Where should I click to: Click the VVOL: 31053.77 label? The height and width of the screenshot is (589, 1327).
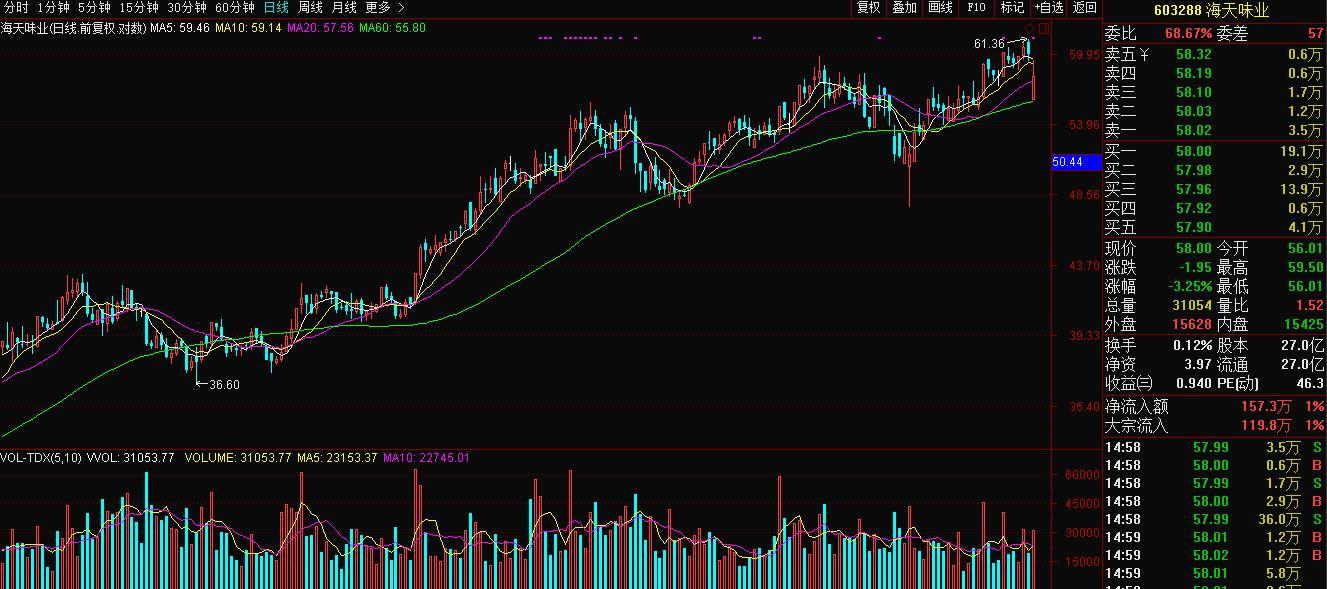131,457
